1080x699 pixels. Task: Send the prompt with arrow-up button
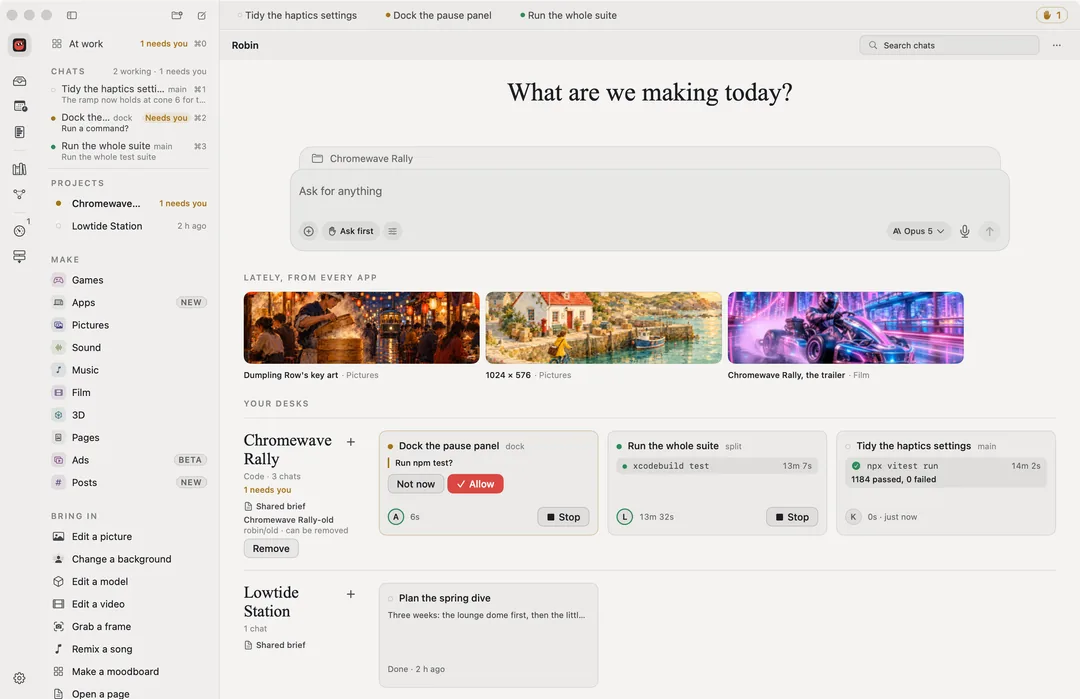pos(989,231)
